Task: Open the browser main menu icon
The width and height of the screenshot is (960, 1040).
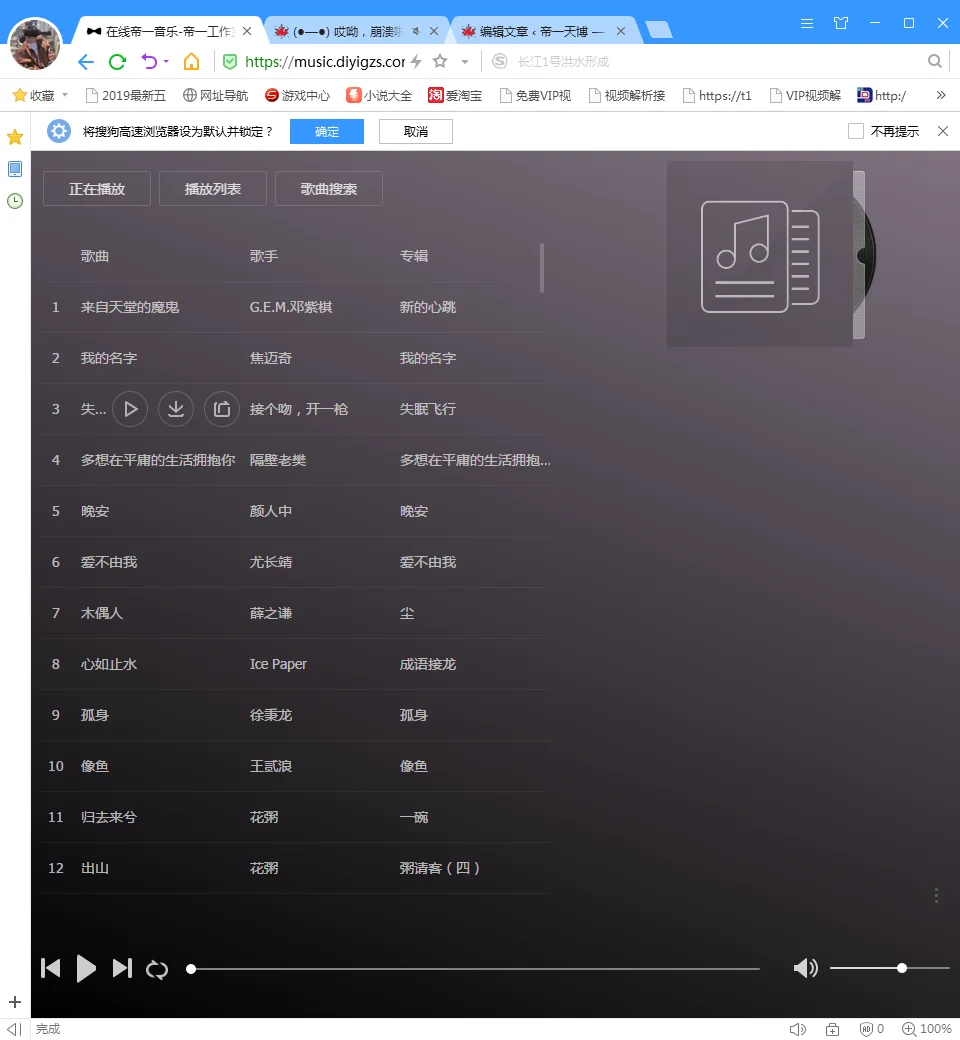Action: point(807,23)
